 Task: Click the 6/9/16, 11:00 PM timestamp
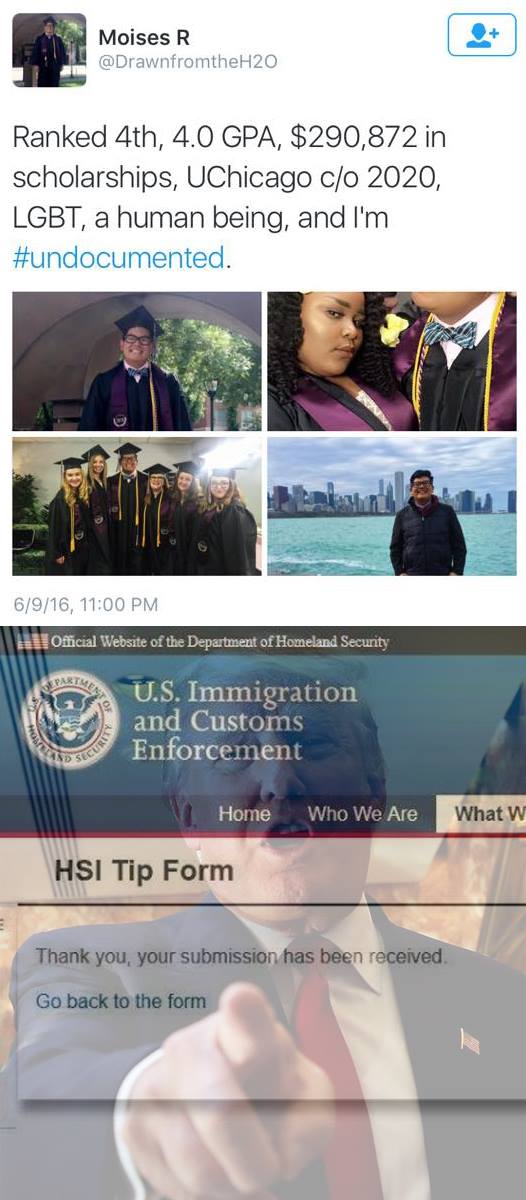tap(86, 604)
